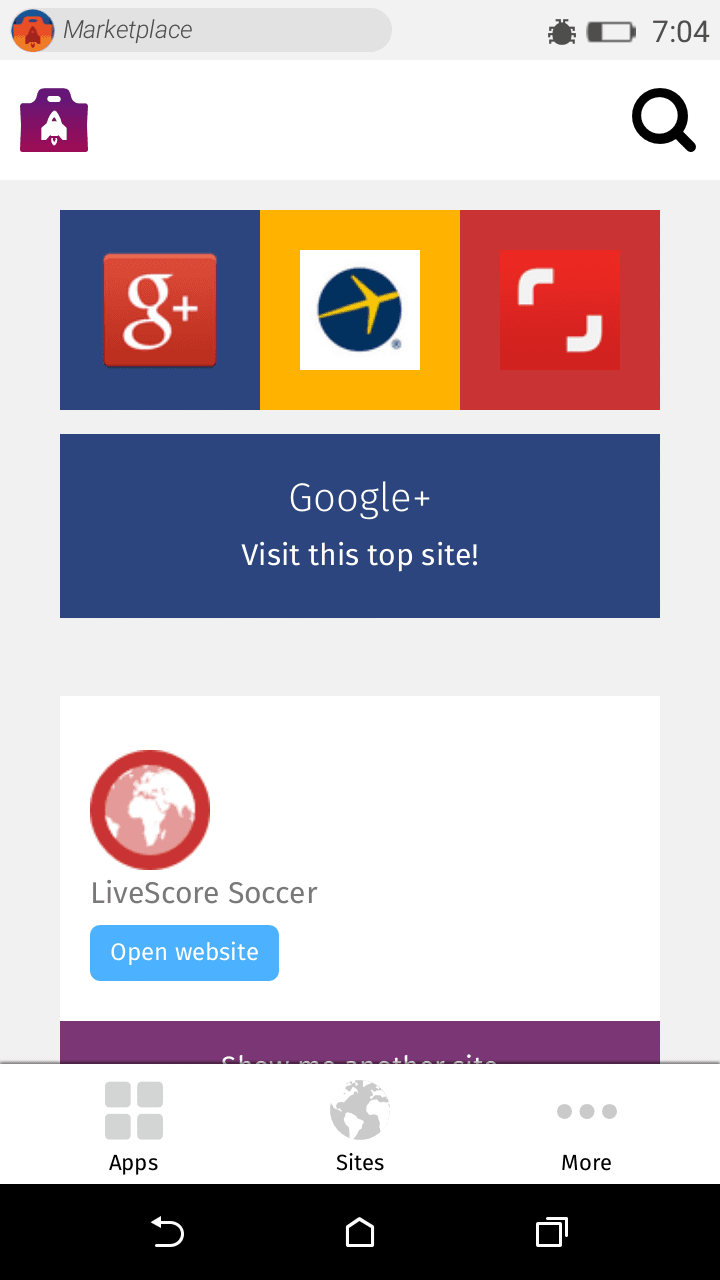Image resolution: width=720 pixels, height=1280 pixels.
Task: Switch to the Apps tab
Action: [134, 1125]
